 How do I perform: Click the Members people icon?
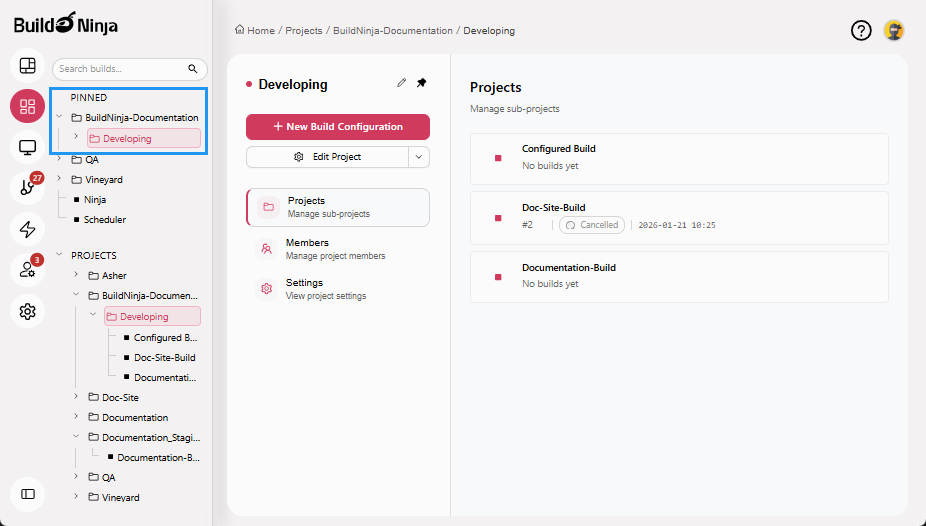coord(266,249)
